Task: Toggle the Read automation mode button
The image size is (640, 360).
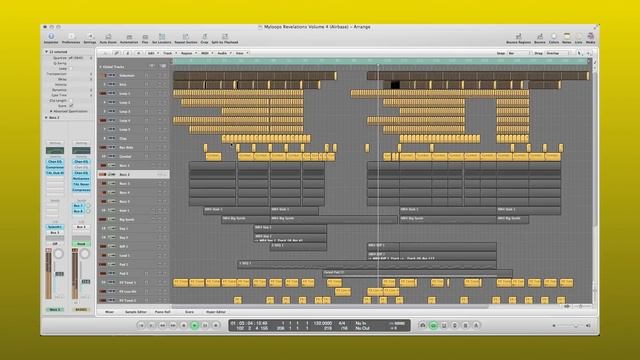Action: coord(81,244)
